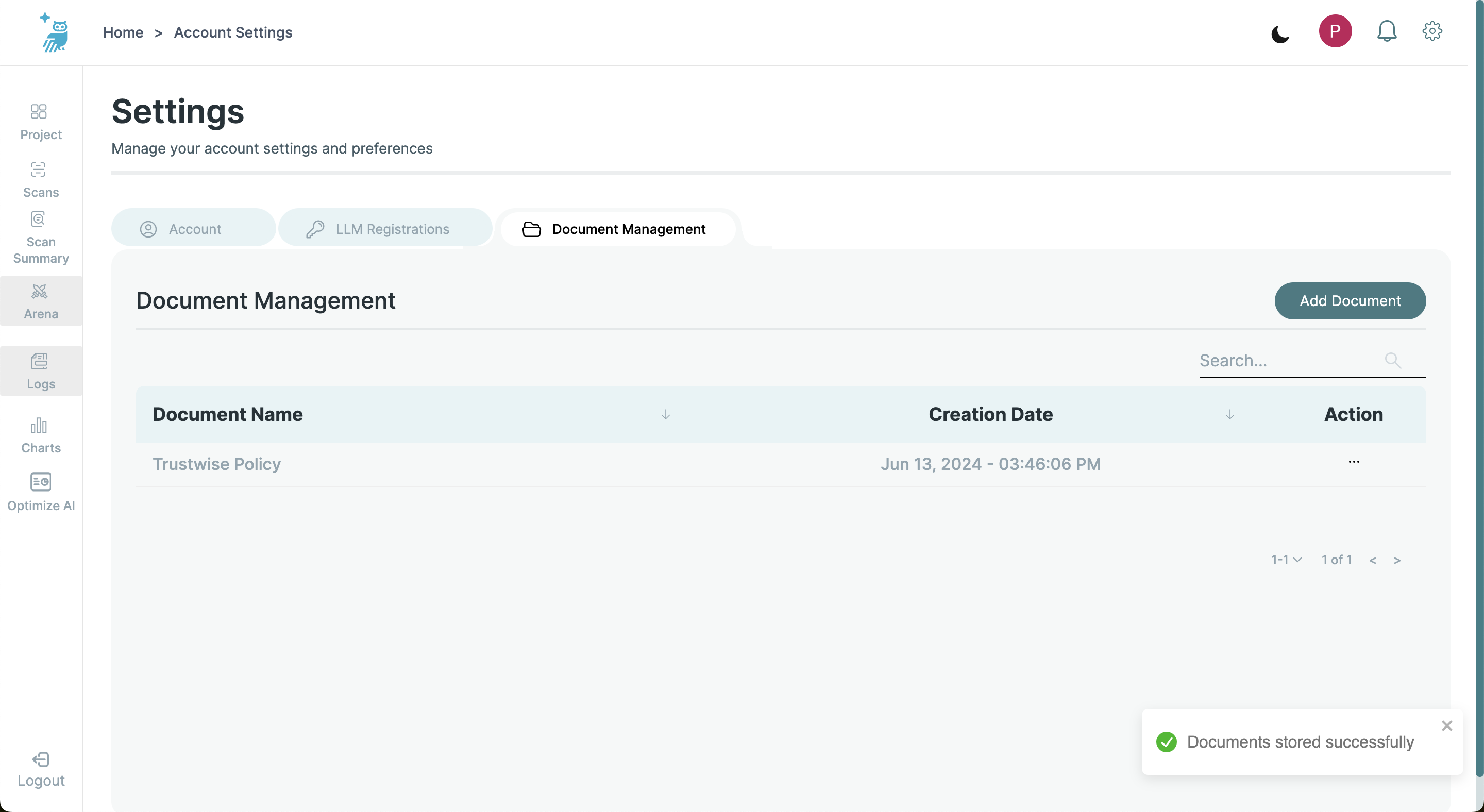This screenshot has height=812, width=1484.
Task: Toggle dark mode with moon icon
Action: click(1280, 34)
